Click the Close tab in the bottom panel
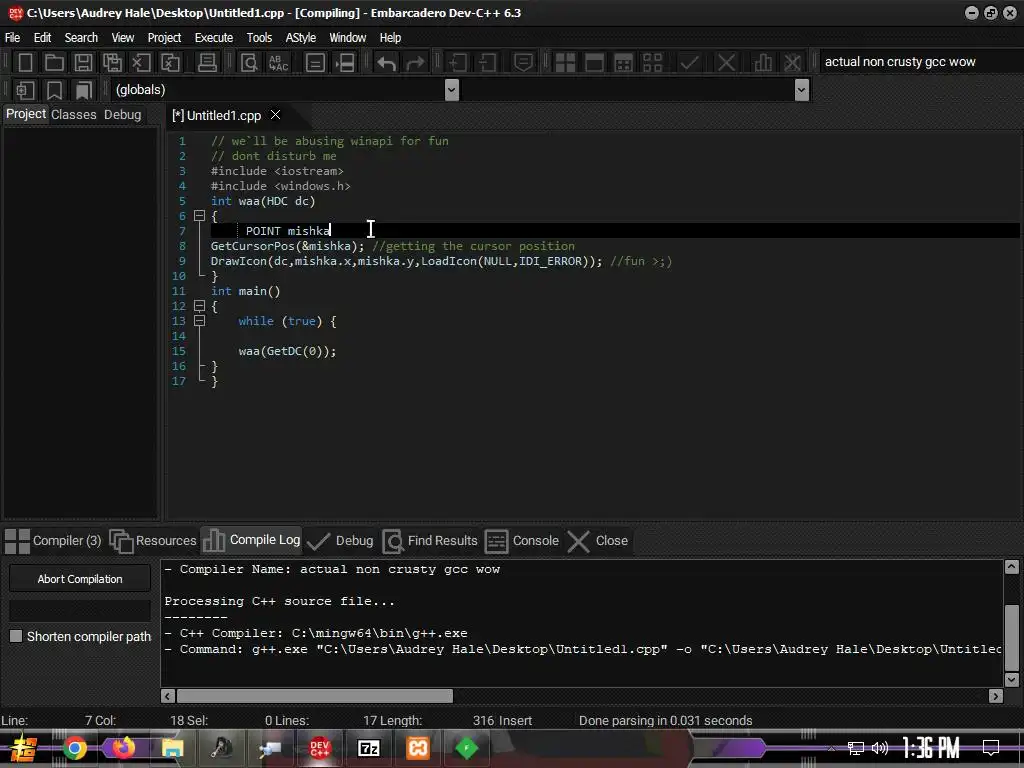 [598, 541]
